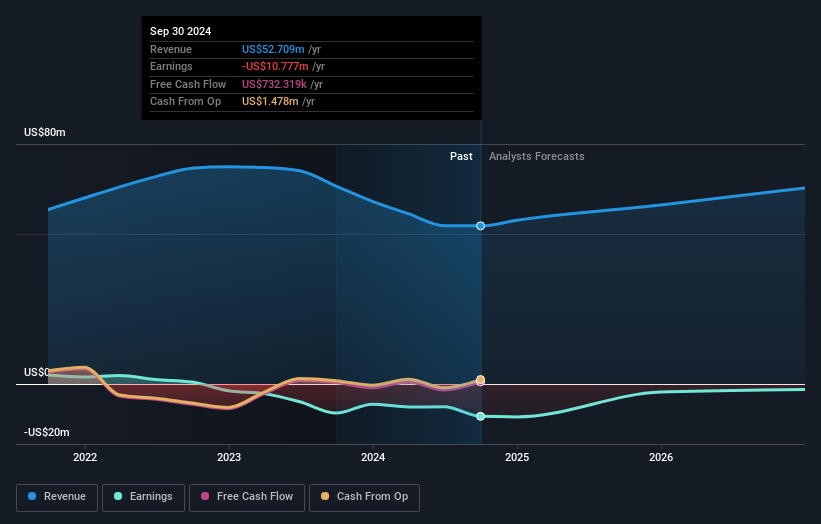This screenshot has width=821, height=524.
Task: Toggle the Cash From Op legend button
Action: click(x=364, y=497)
